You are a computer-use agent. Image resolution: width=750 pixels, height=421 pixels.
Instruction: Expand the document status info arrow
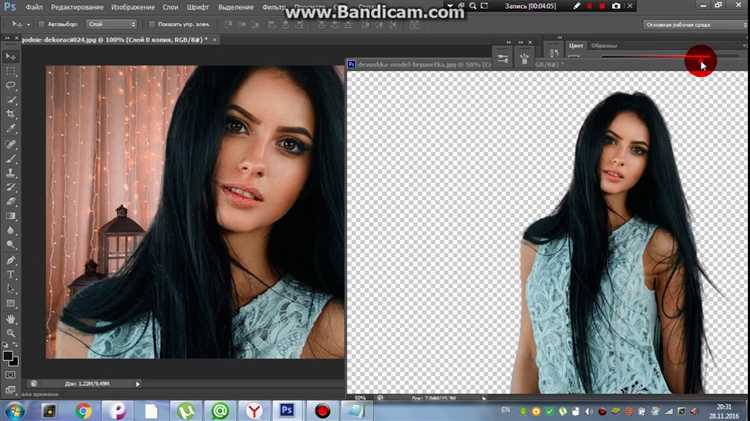(x=138, y=383)
